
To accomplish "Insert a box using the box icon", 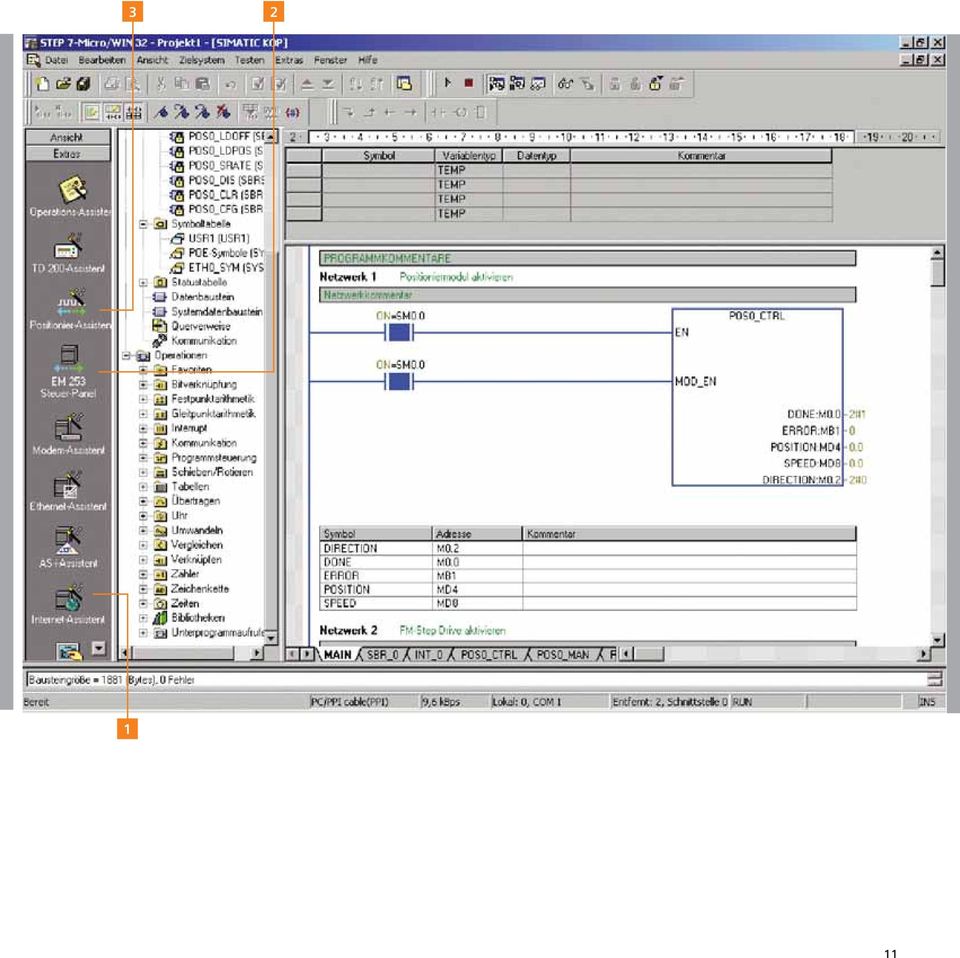I will [x=481, y=112].
